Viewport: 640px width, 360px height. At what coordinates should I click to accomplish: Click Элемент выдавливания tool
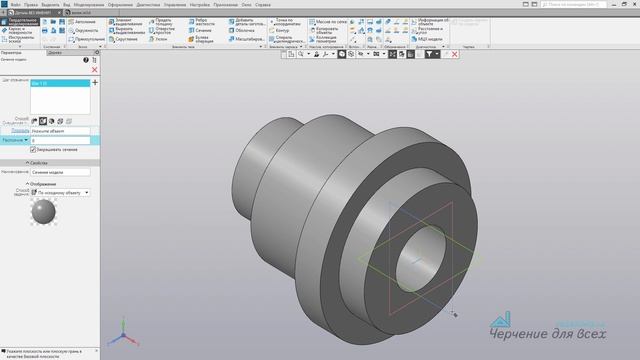(x=127, y=22)
